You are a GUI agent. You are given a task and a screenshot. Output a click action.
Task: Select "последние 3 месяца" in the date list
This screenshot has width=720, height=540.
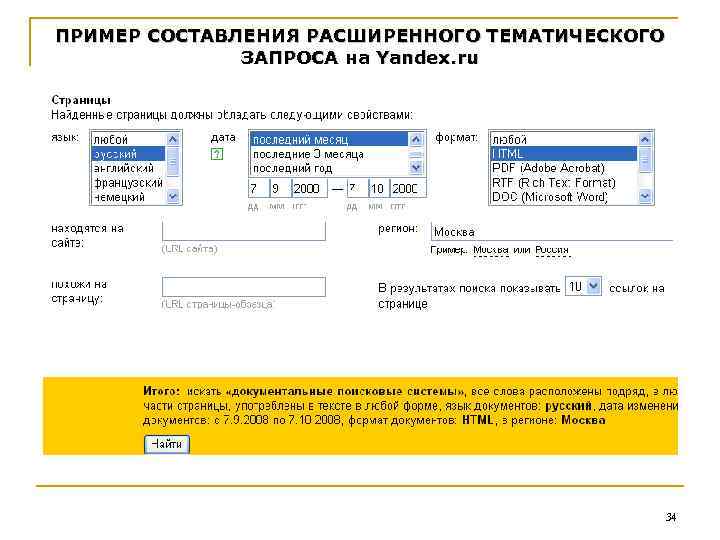[x=329, y=154]
